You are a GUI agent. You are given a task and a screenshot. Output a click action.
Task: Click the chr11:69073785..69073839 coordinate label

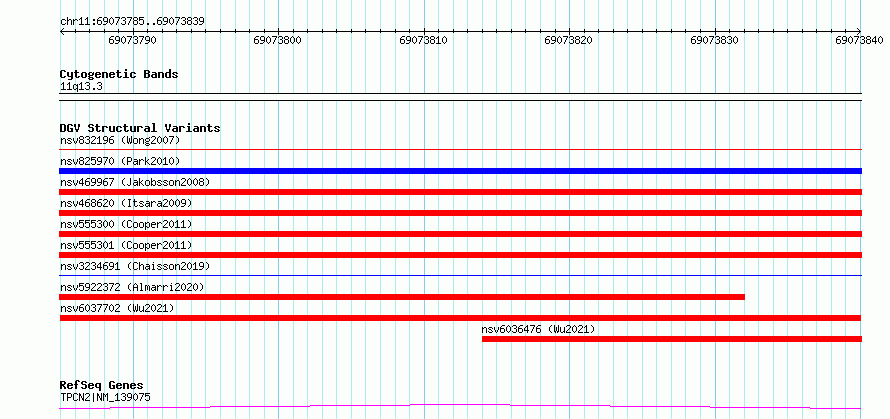pos(132,21)
